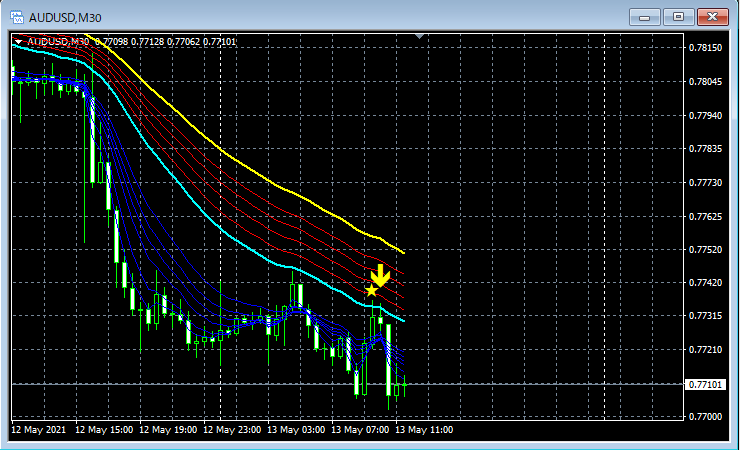Click the high value 0.77128 in chart header
This screenshot has width=741, height=450.
coord(147,42)
